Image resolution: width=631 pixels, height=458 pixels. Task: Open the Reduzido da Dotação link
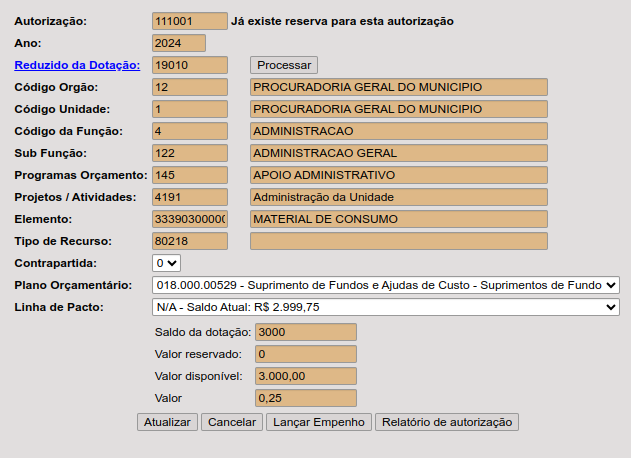(77, 65)
